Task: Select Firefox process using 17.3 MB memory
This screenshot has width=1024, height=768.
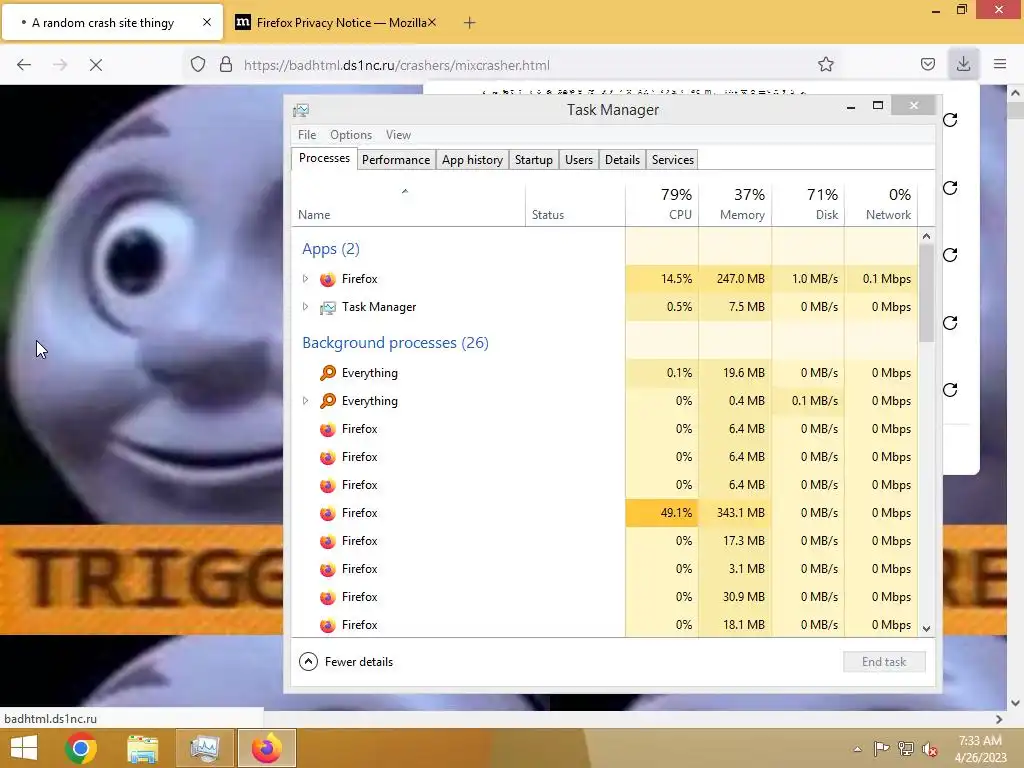Action: point(604,541)
